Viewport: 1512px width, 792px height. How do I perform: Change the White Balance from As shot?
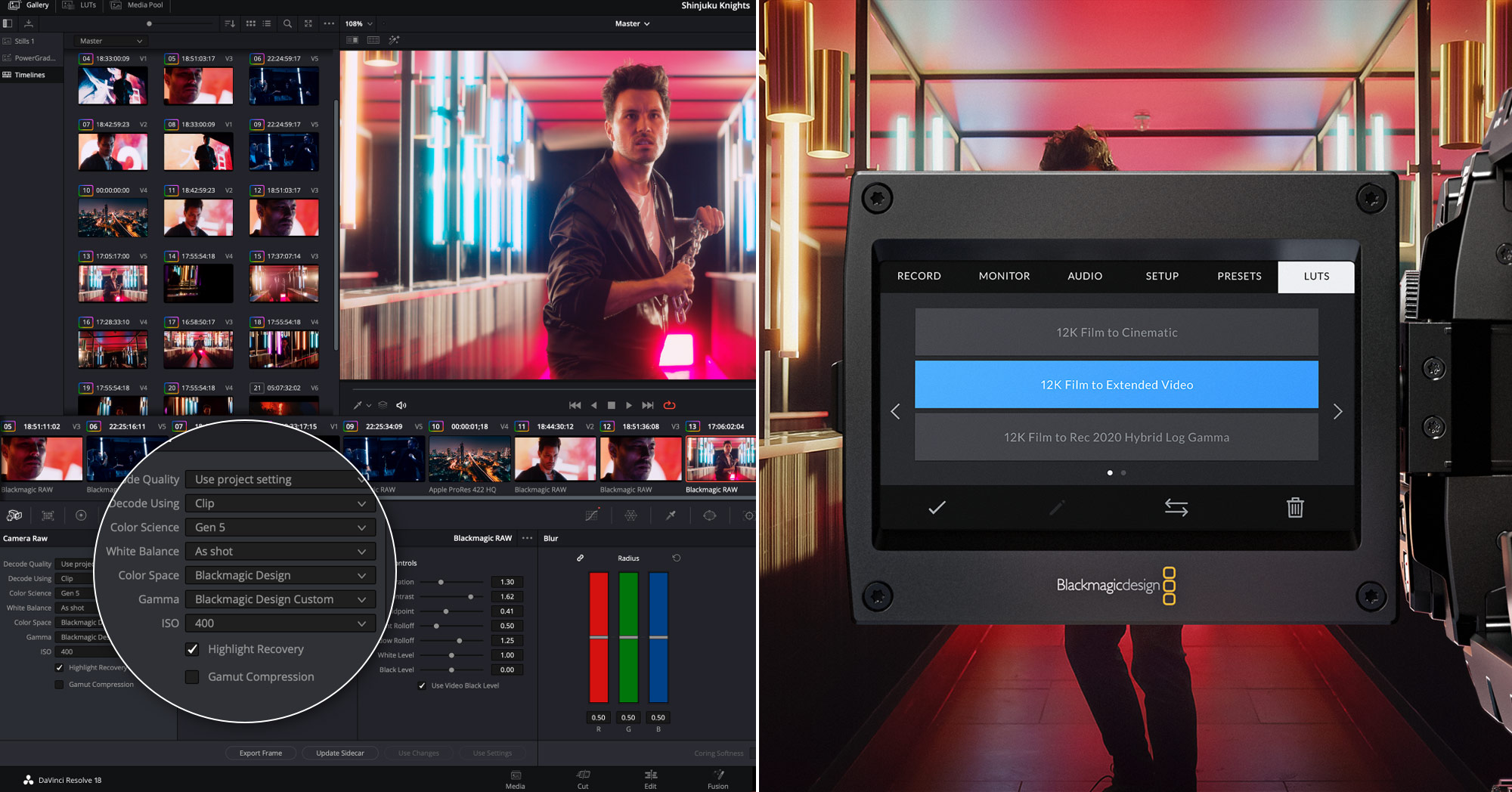[x=280, y=551]
